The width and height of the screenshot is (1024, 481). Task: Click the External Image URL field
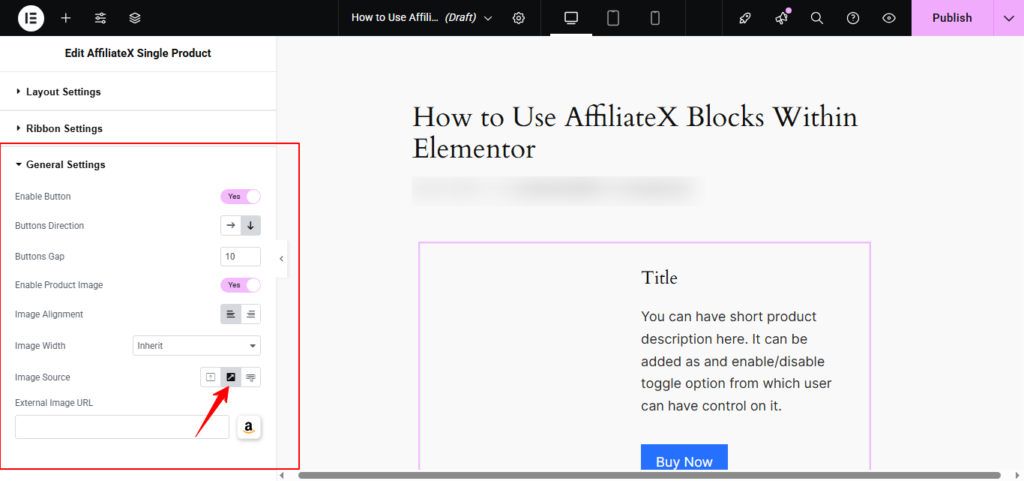tap(108, 427)
